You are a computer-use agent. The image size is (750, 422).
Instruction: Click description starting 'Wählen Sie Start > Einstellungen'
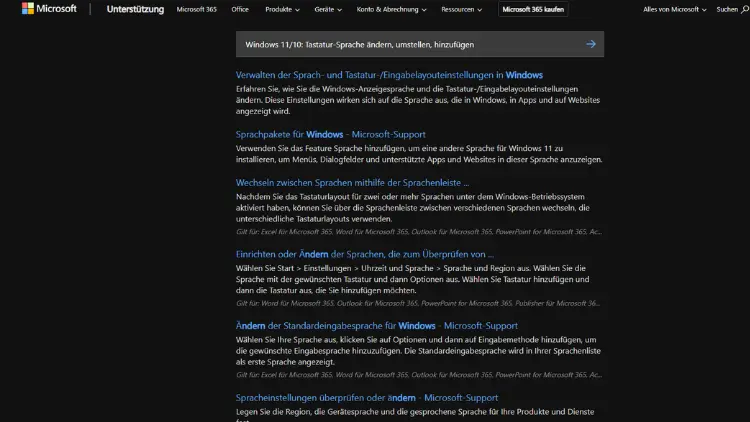(412, 279)
